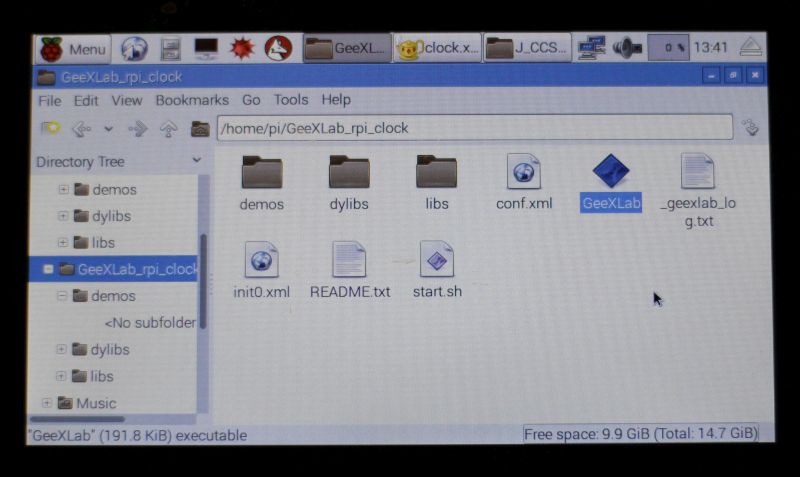Click the Free space status bar text
Screen dimensions: 800x477
[640, 434]
